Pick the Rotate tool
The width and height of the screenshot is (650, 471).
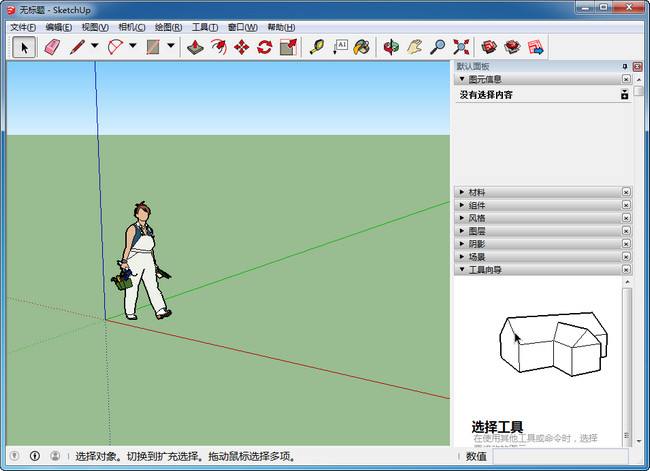click(x=265, y=46)
